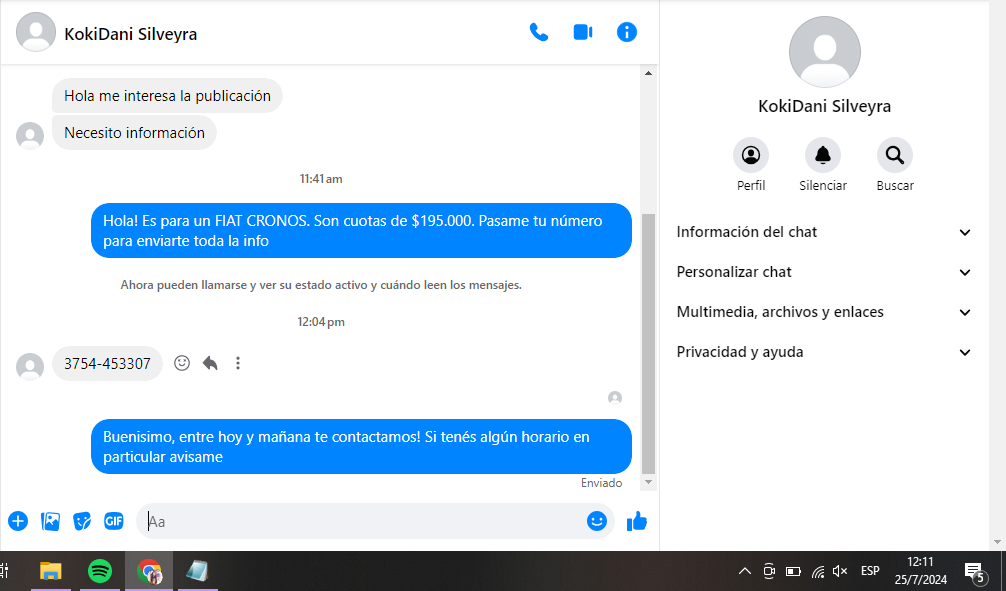
Task: Send a thumbs up like
Action: [637, 521]
